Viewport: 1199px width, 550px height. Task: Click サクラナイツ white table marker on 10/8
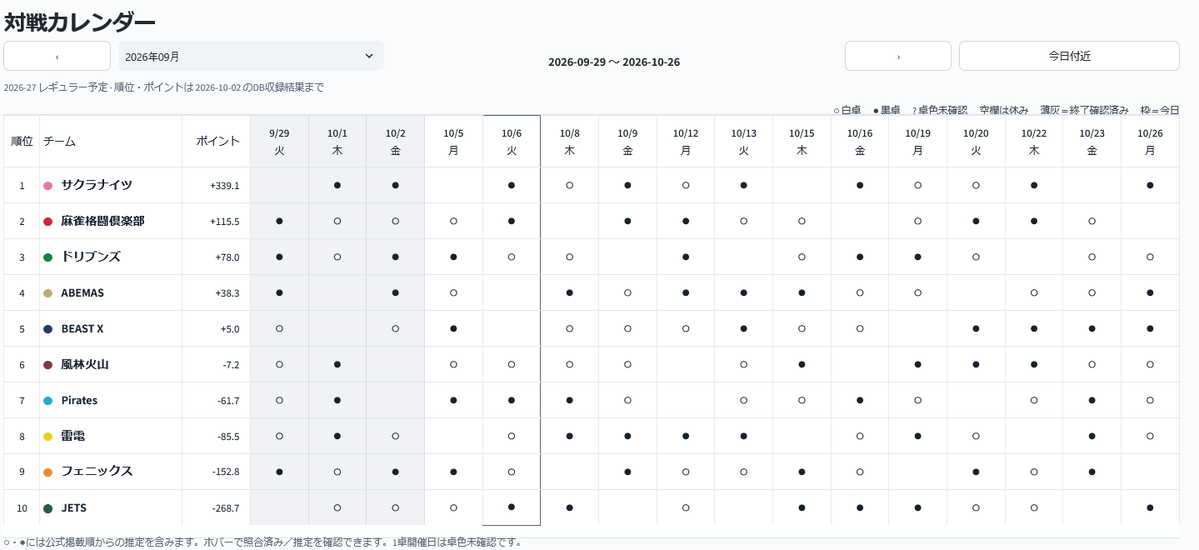tap(570, 185)
